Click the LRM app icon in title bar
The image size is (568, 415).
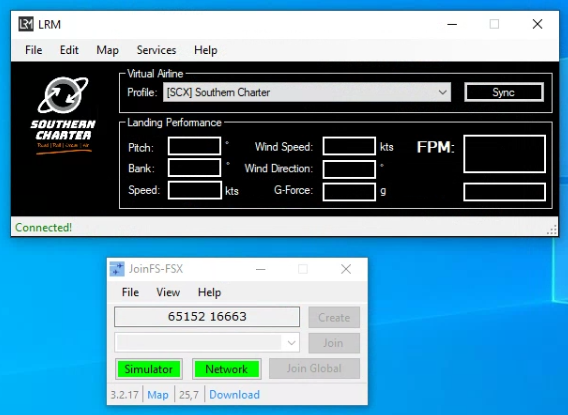click(26, 24)
